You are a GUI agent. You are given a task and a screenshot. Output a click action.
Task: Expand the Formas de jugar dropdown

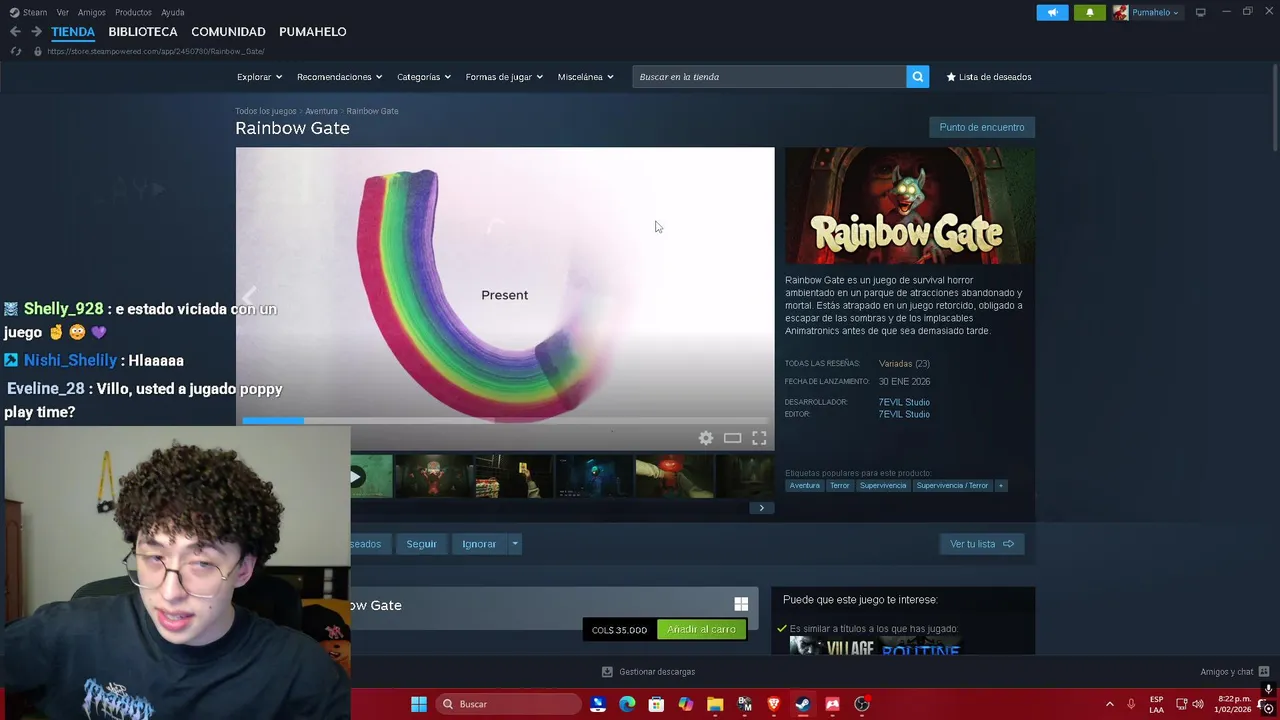pyautogui.click(x=504, y=77)
